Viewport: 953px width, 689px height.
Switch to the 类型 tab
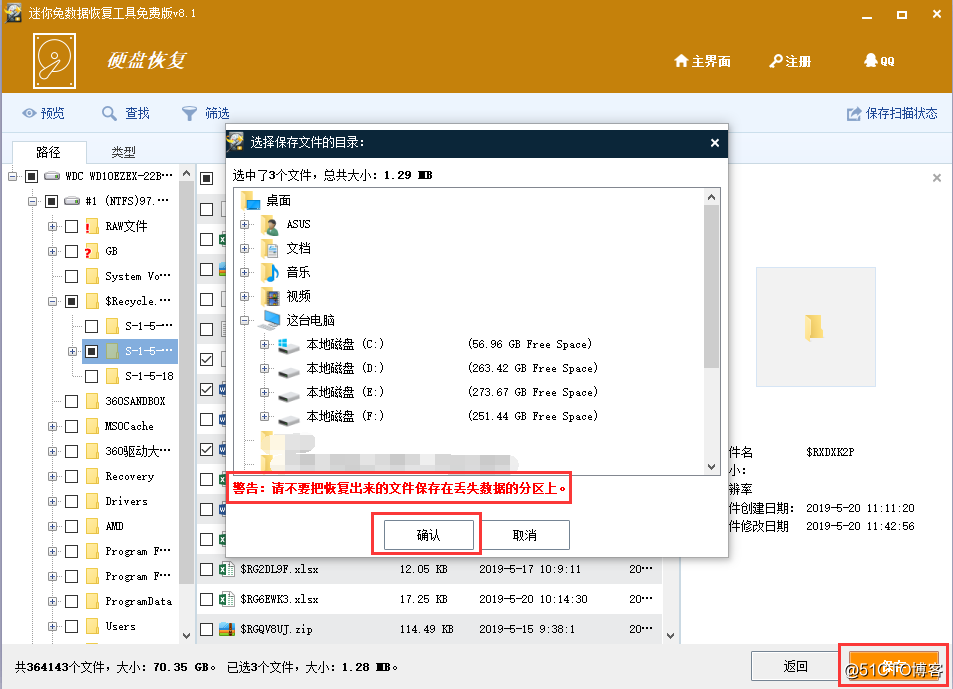123,152
